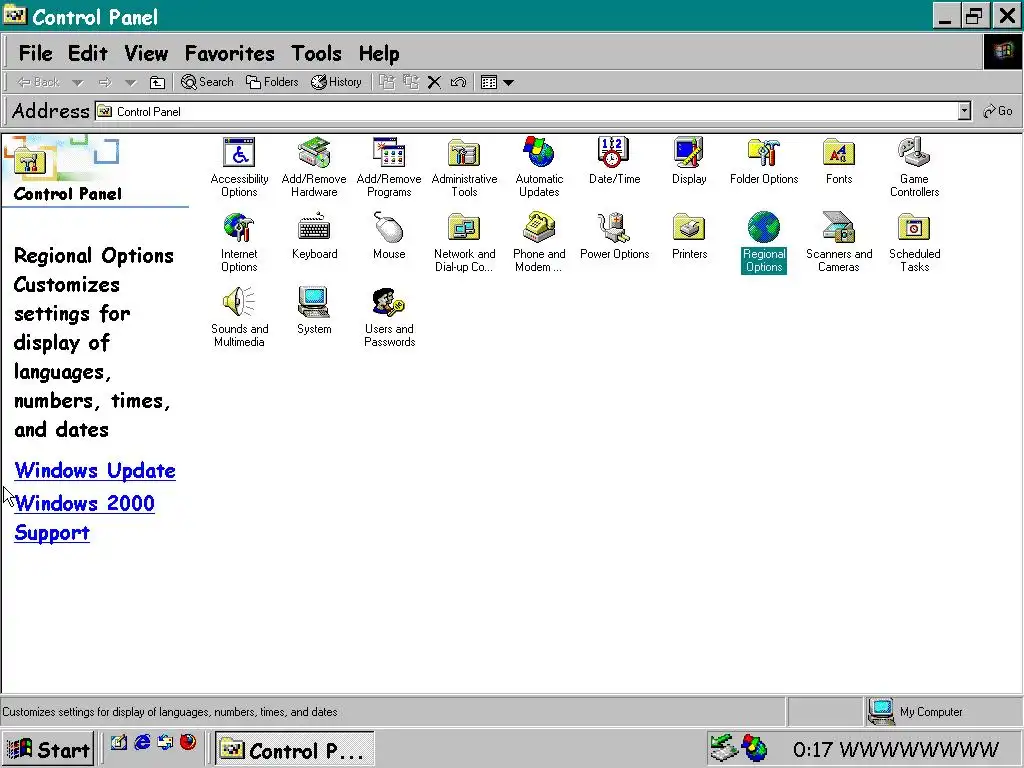Image resolution: width=1024 pixels, height=768 pixels.
Task: Select the System icon
Action: [314, 310]
